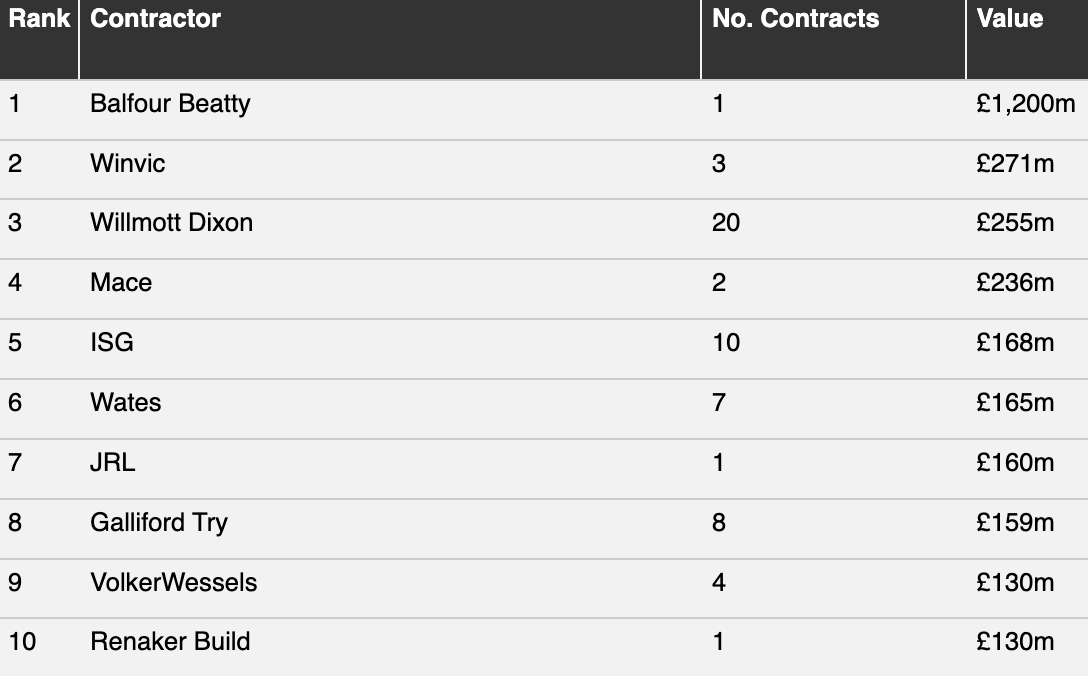
Task: Click the Value column header
Action: (x=1010, y=19)
